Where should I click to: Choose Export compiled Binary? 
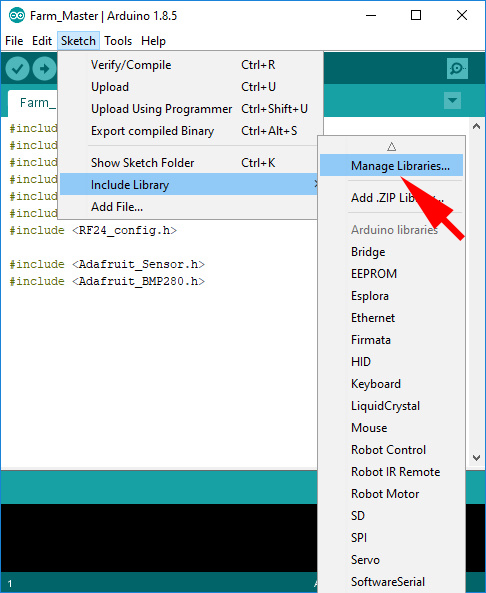tap(188, 131)
